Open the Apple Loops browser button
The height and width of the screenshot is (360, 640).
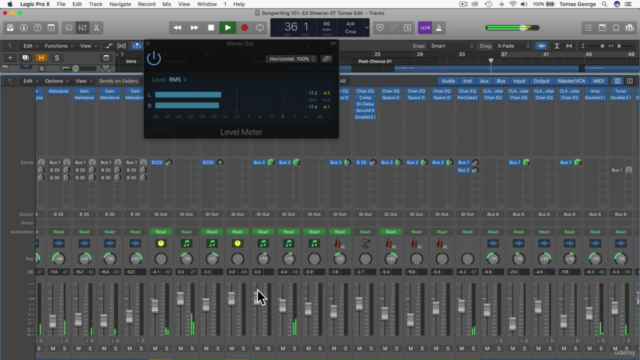point(616,28)
